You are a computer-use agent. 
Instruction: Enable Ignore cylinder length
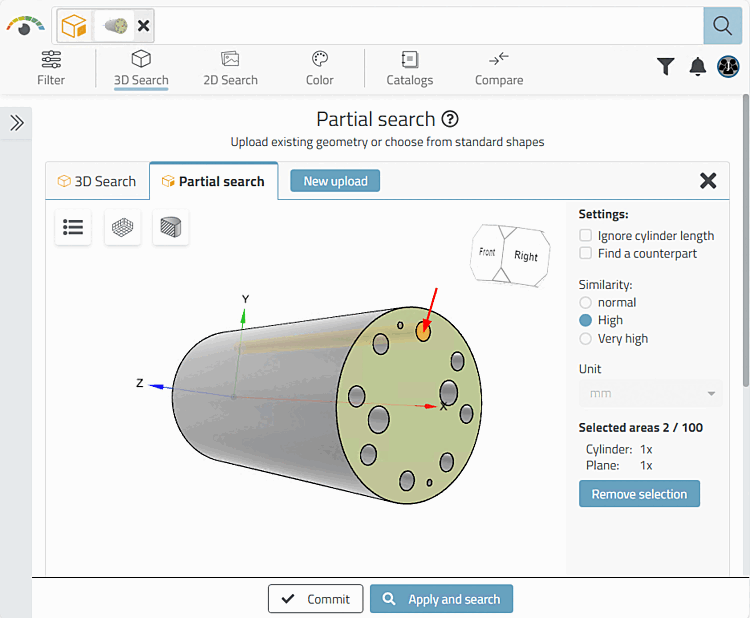(586, 236)
